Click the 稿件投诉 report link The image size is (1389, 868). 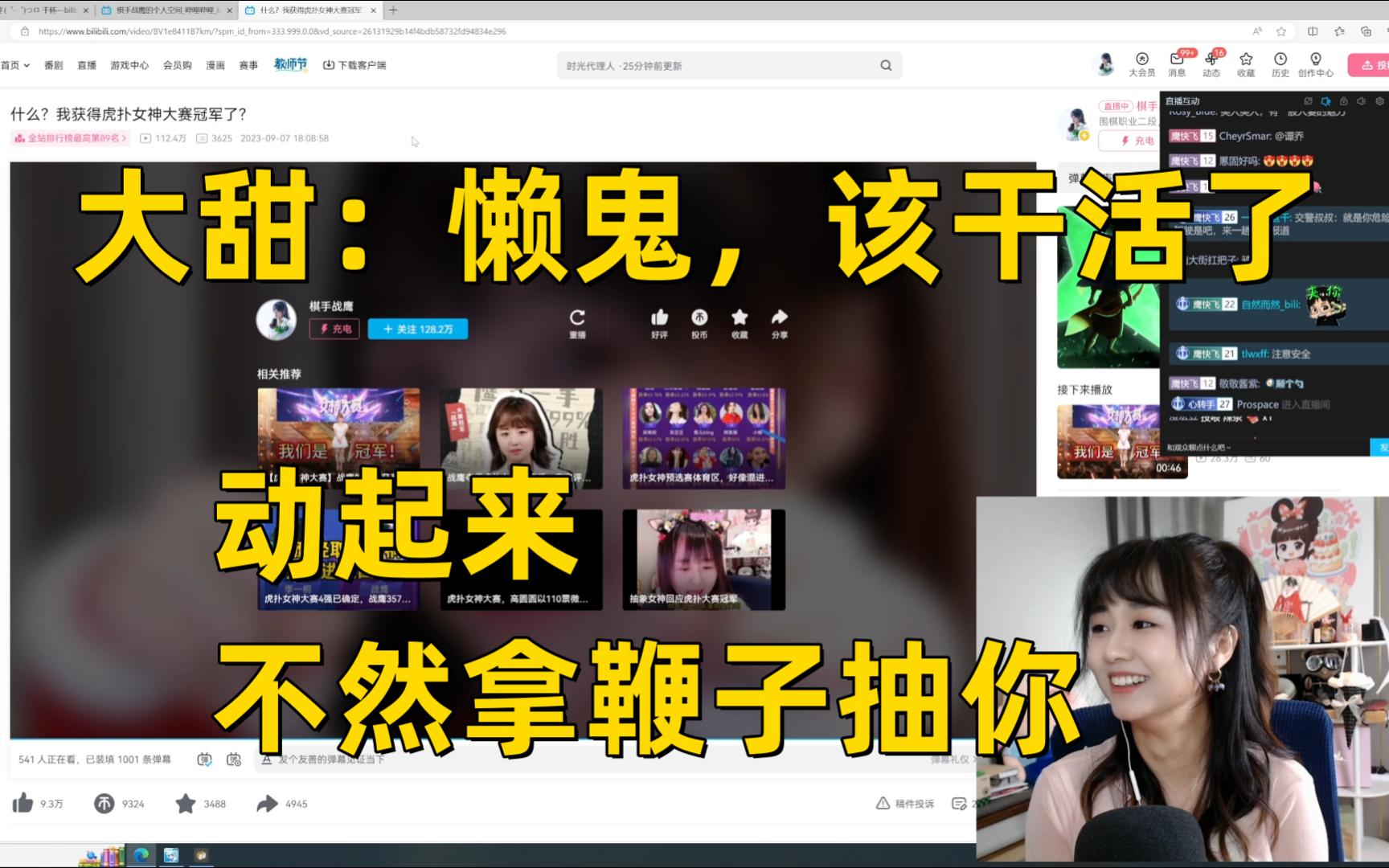click(x=905, y=804)
